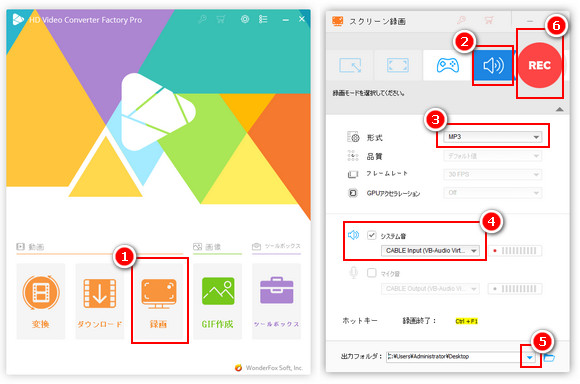Click the cart icon in recorder window
Image resolution: width=580 pixels, height=384 pixels.
489,20
